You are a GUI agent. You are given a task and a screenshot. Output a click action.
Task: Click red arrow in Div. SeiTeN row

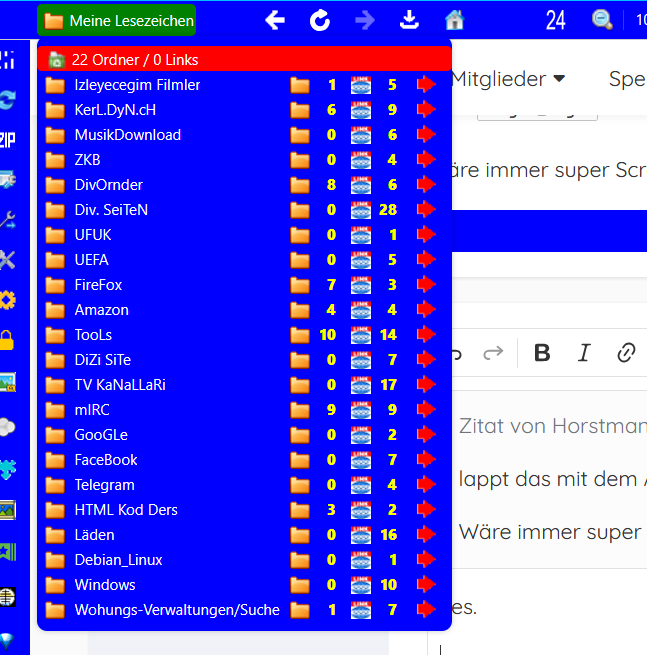point(426,210)
